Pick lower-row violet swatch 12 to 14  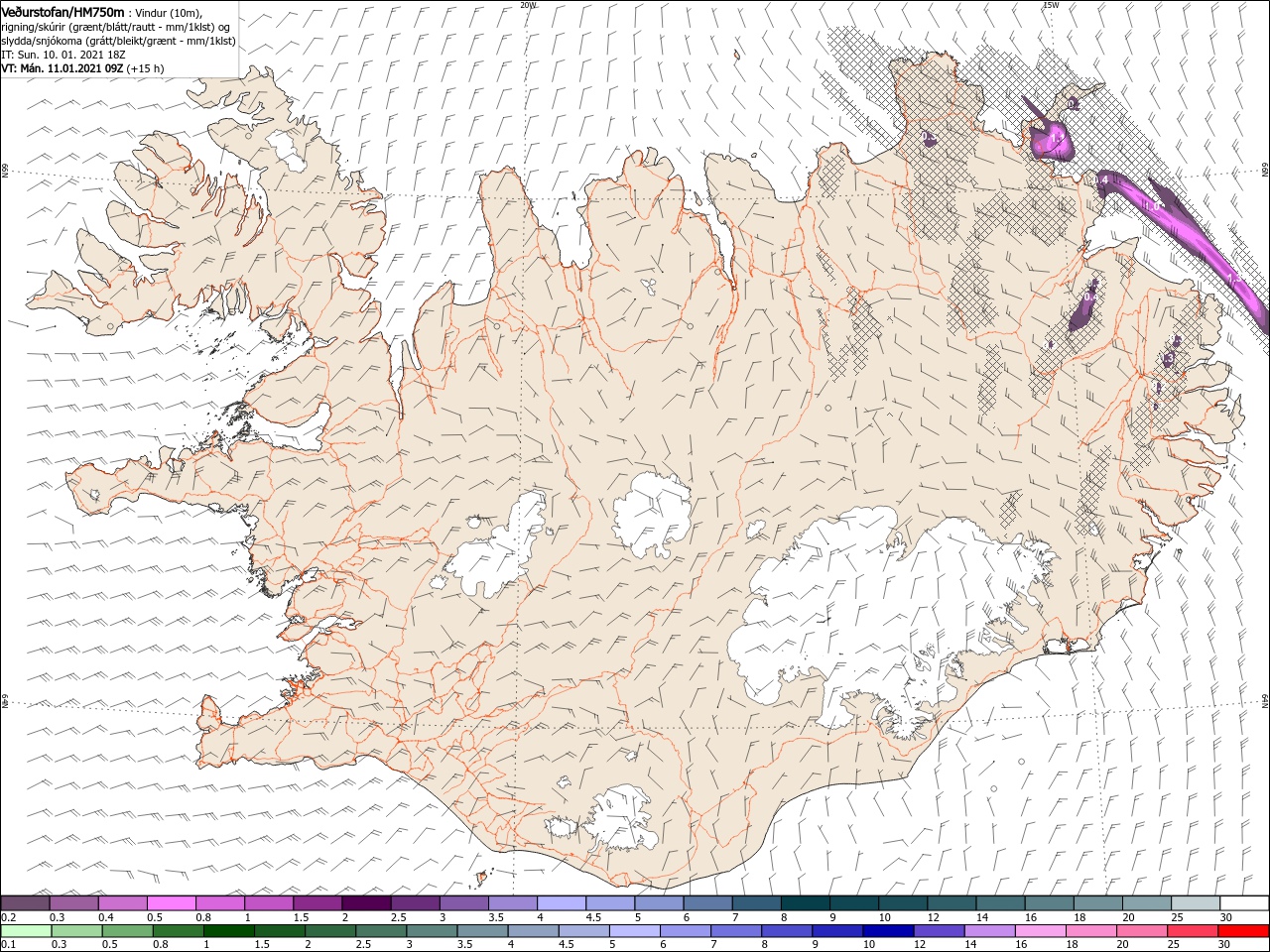click(939, 931)
